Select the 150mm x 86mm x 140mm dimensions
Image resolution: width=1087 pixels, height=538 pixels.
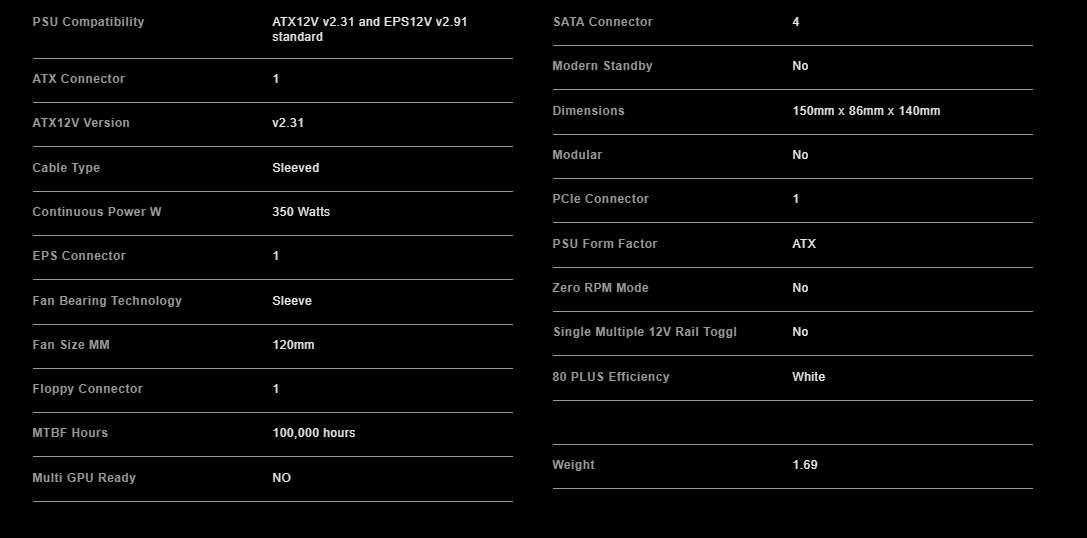click(866, 111)
